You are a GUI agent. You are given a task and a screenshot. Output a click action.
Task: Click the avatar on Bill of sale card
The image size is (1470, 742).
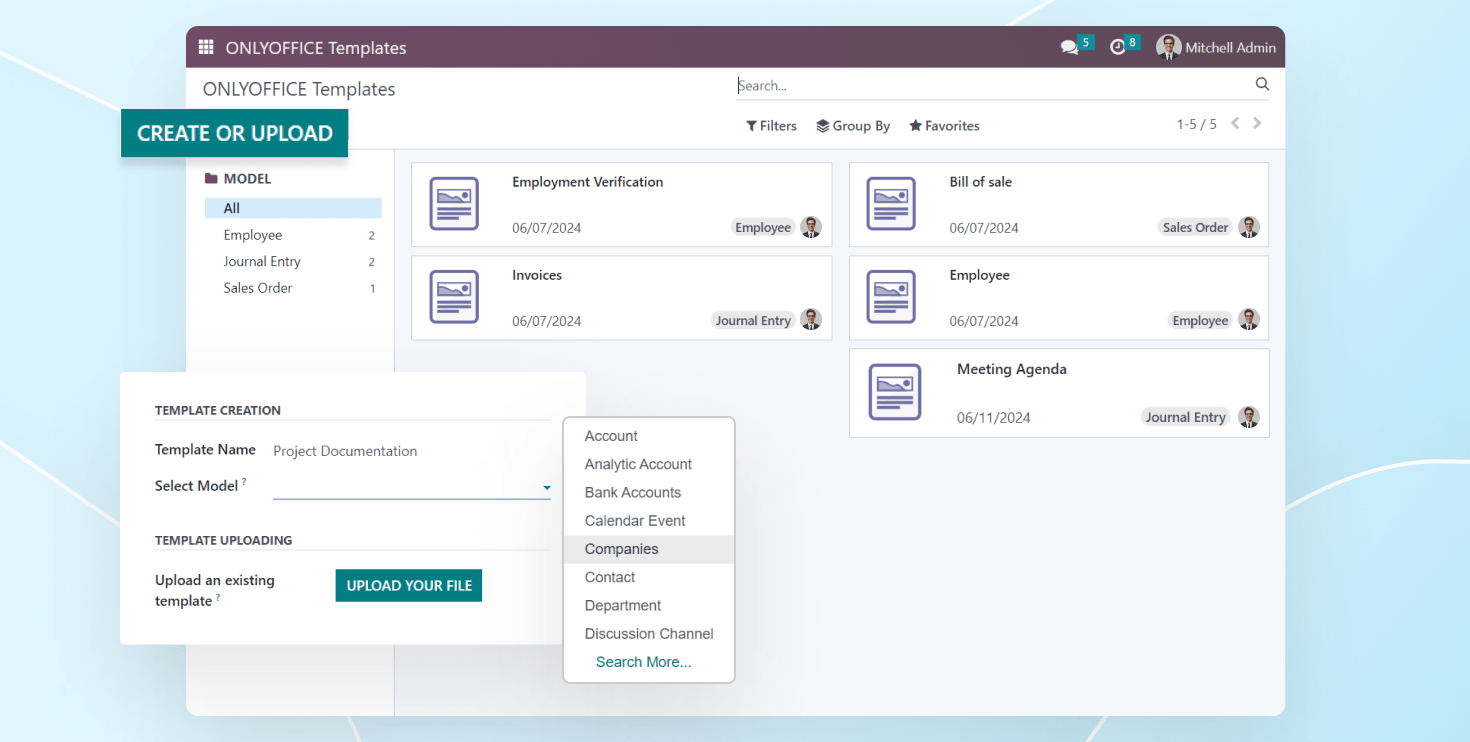tap(1249, 227)
